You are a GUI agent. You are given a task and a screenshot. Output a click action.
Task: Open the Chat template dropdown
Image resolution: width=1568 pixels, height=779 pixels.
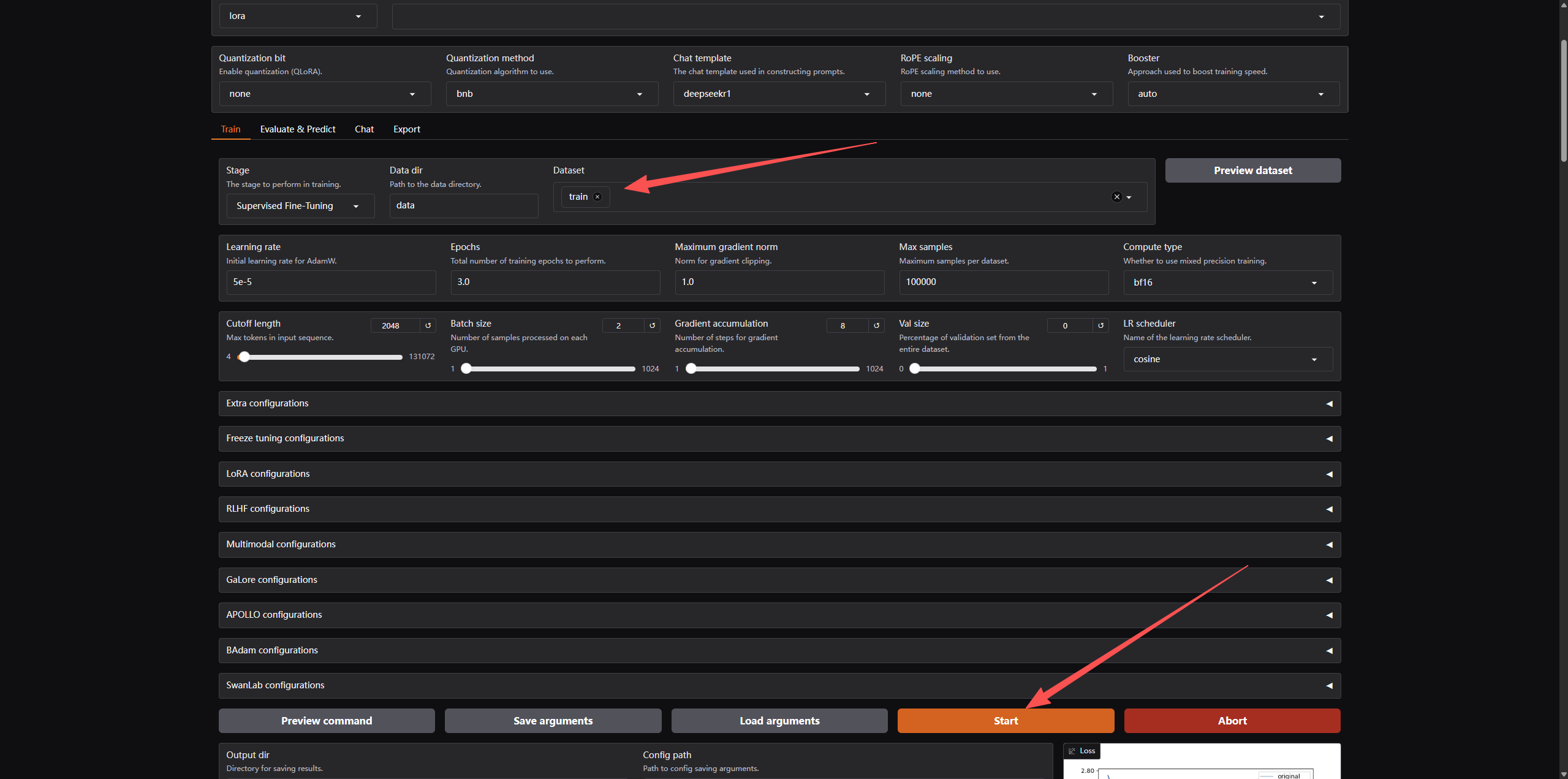tap(779, 94)
